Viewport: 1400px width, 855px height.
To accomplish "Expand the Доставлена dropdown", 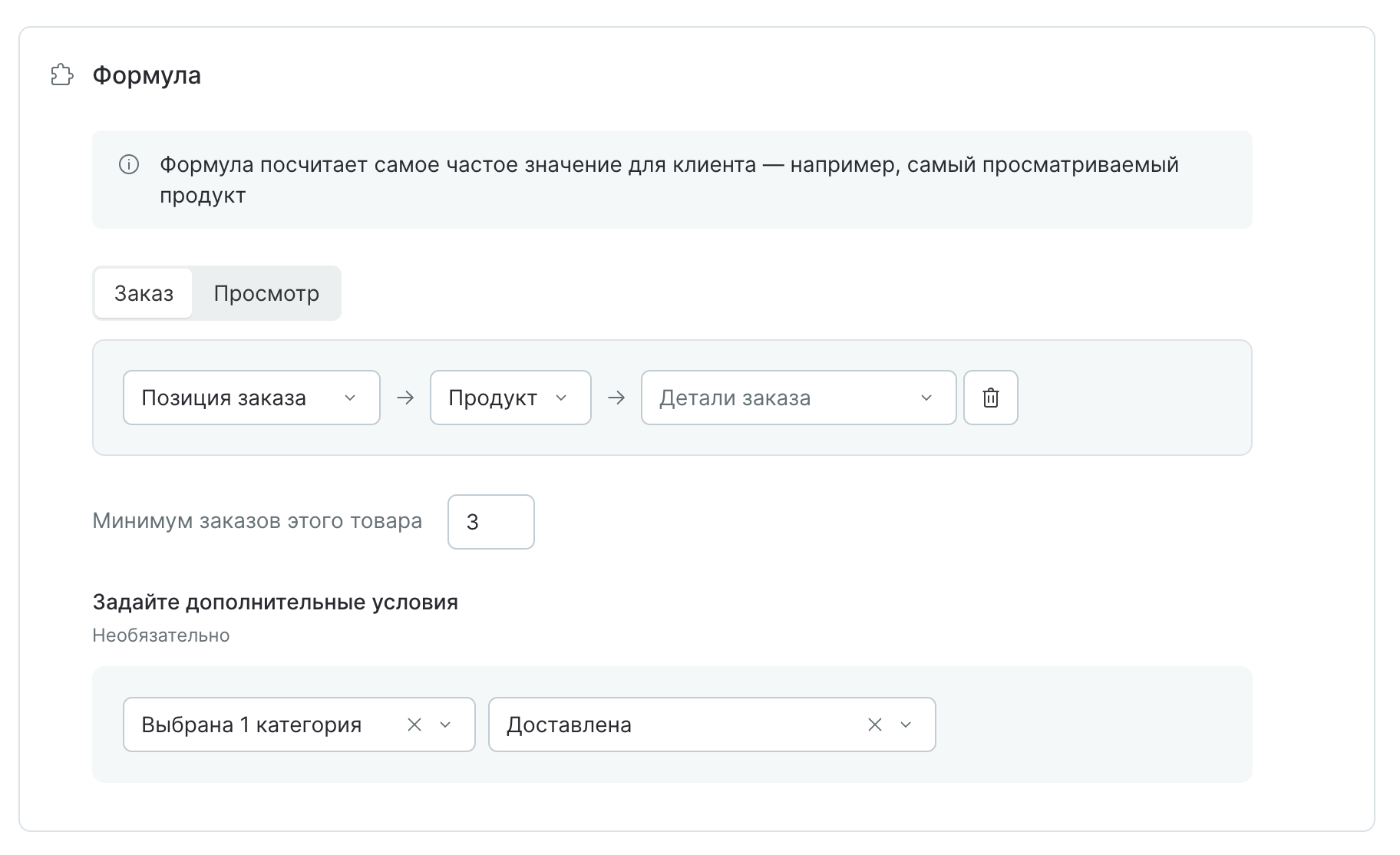I will coord(906,725).
